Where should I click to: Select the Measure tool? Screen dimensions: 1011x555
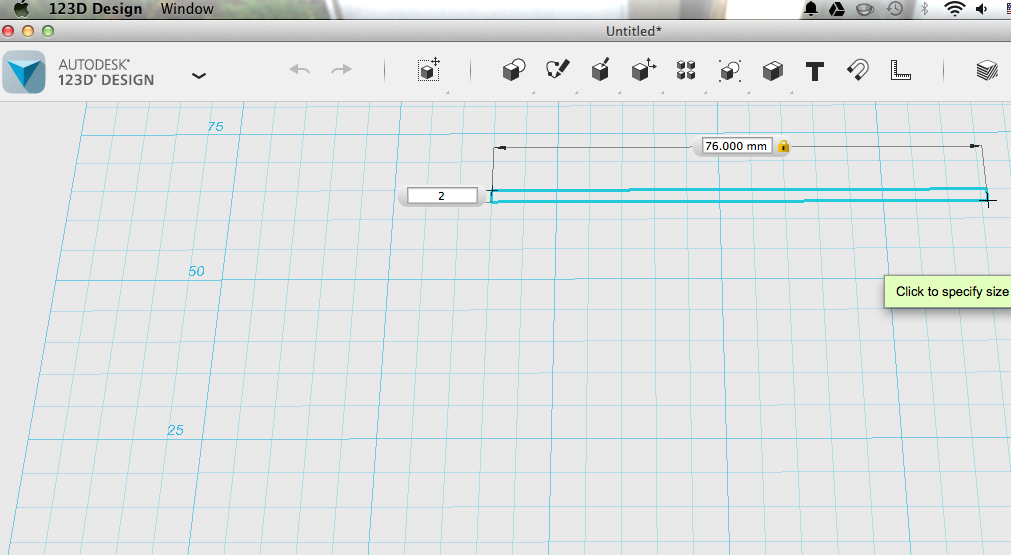[x=900, y=70]
